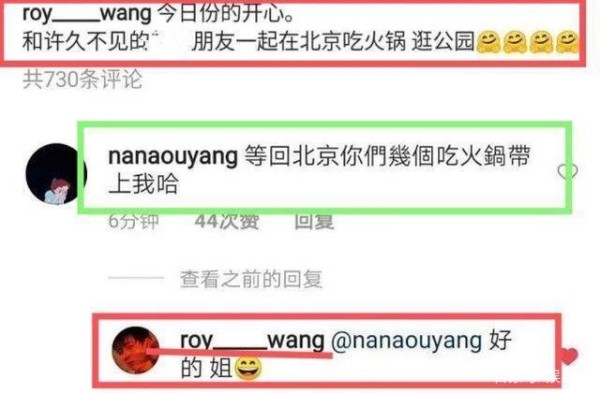Click the faint watermark in the bottom corner

coord(528,378)
